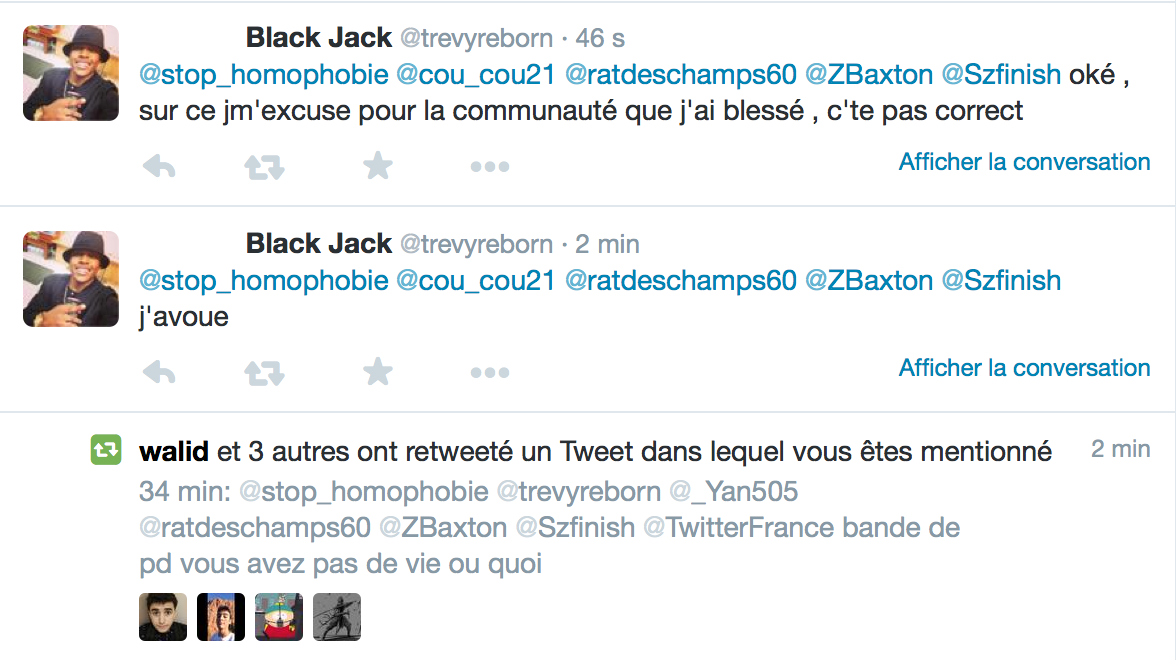View the cartoon character retweeter avatar
Viewport: 1176px width, 660px height.
pyautogui.click(x=279, y=616)
